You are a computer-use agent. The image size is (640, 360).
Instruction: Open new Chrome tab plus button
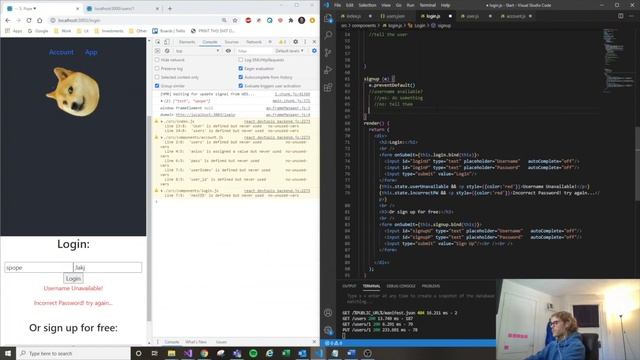170,8
